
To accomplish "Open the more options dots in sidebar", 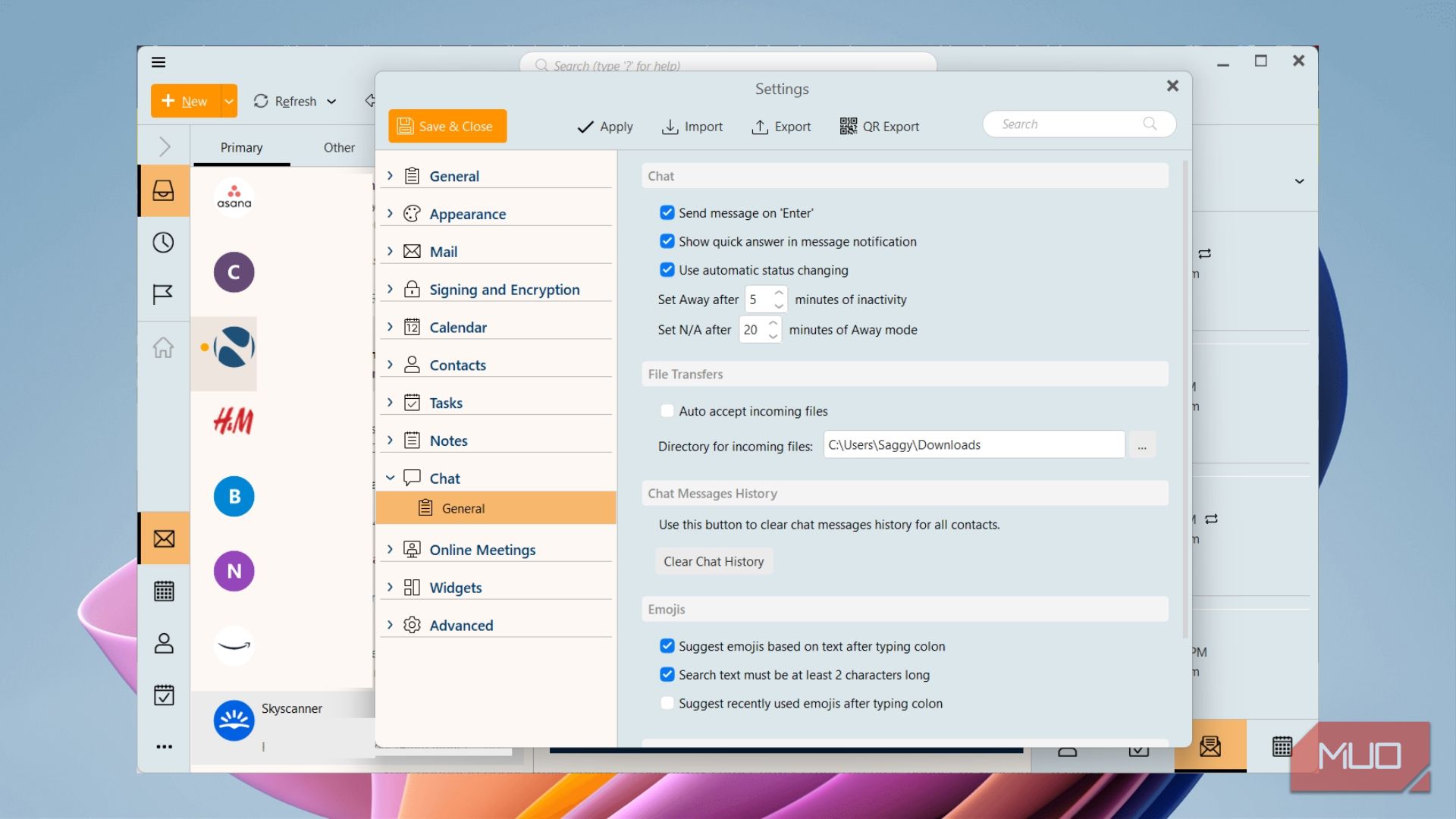I will 164,747.
